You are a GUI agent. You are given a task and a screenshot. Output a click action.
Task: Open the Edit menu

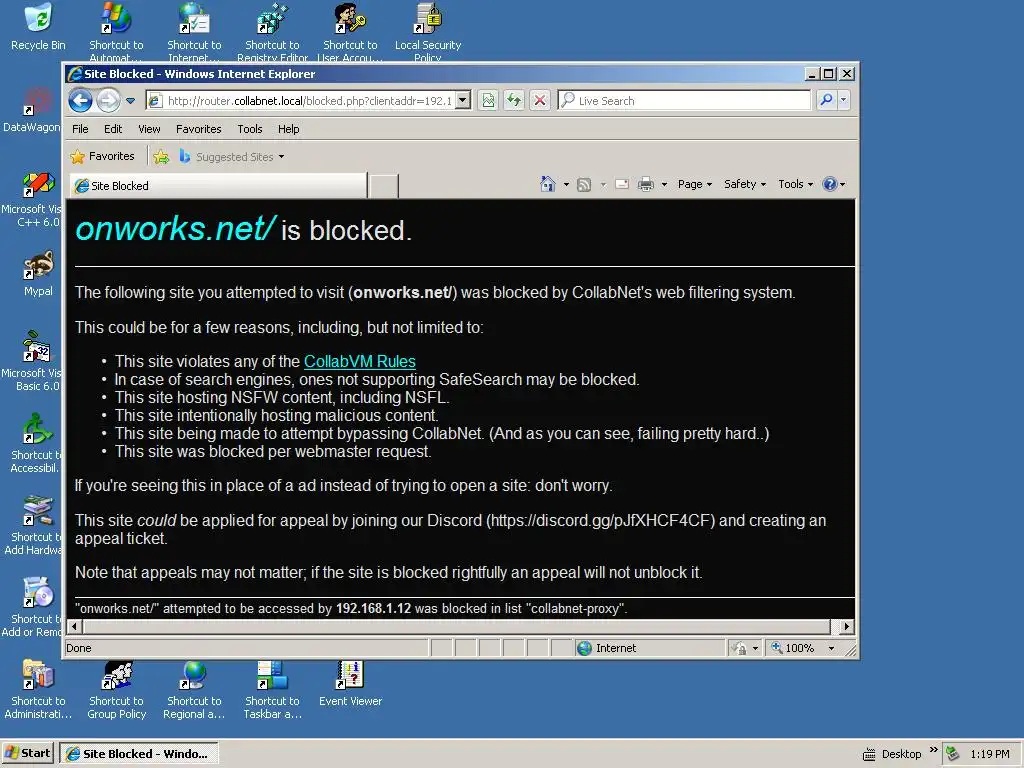click(113, 129)
